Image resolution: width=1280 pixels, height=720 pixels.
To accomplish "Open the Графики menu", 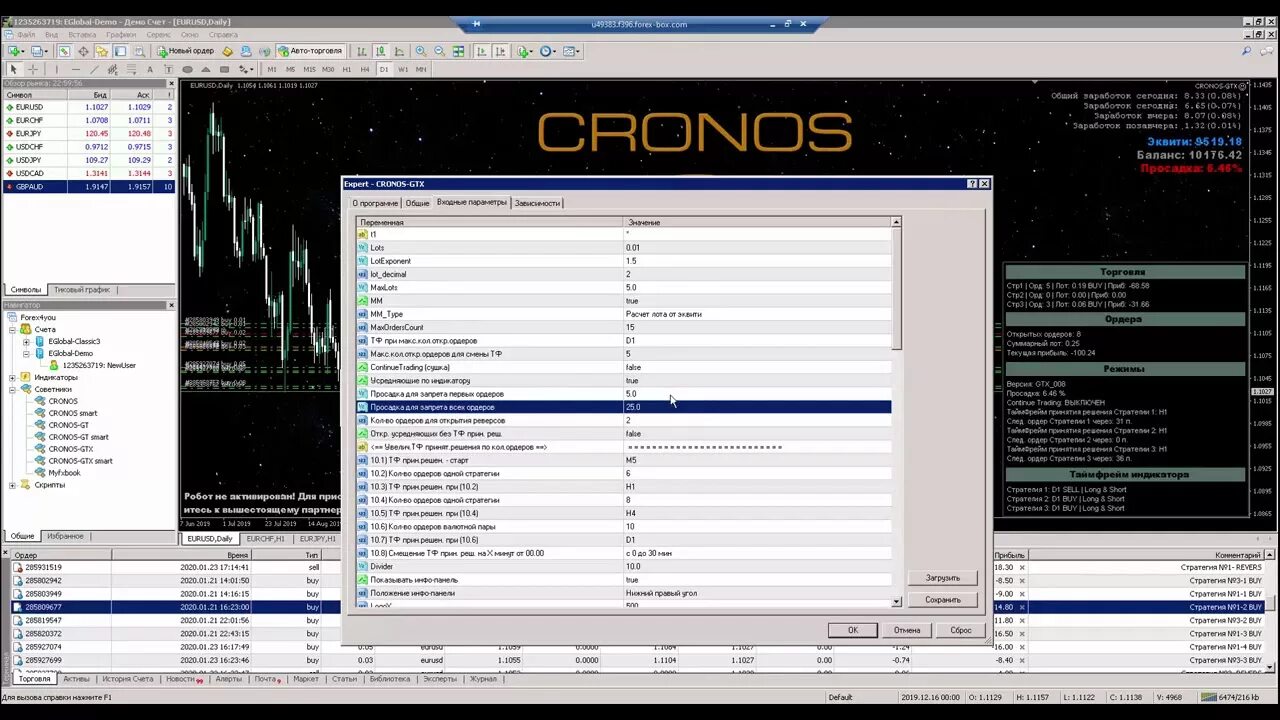I will coord(120,35).
